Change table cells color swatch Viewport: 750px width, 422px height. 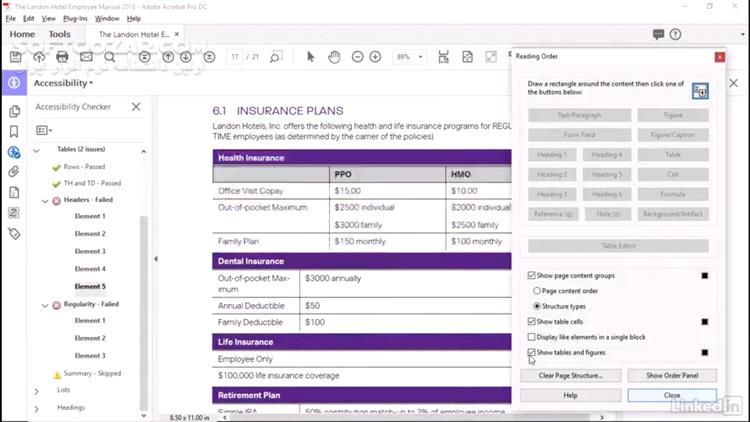(705, 322)
